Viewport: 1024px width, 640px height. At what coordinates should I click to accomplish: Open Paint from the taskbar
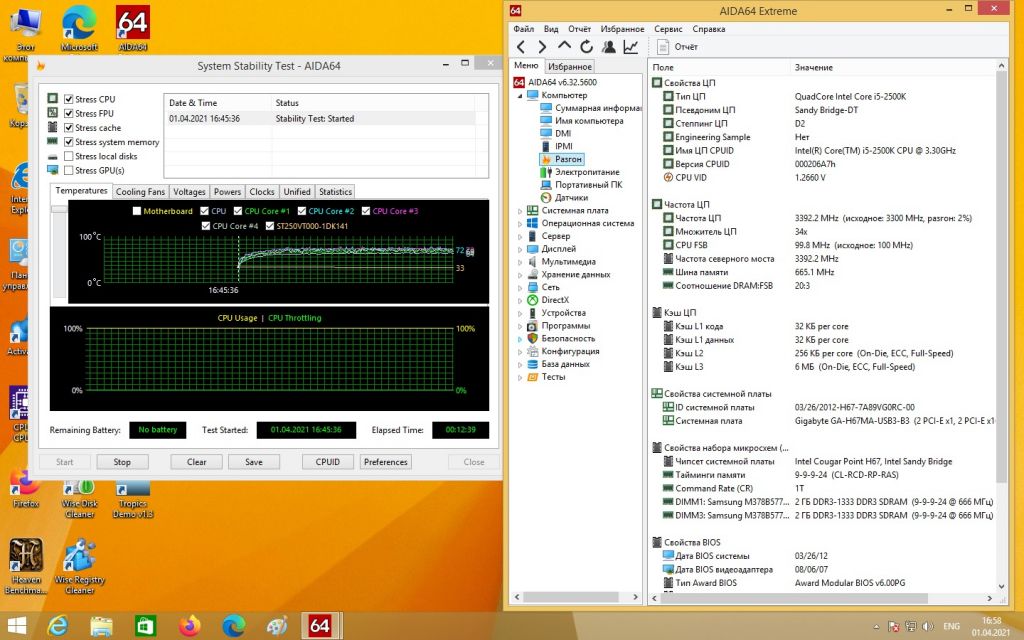tap(277, 626)
